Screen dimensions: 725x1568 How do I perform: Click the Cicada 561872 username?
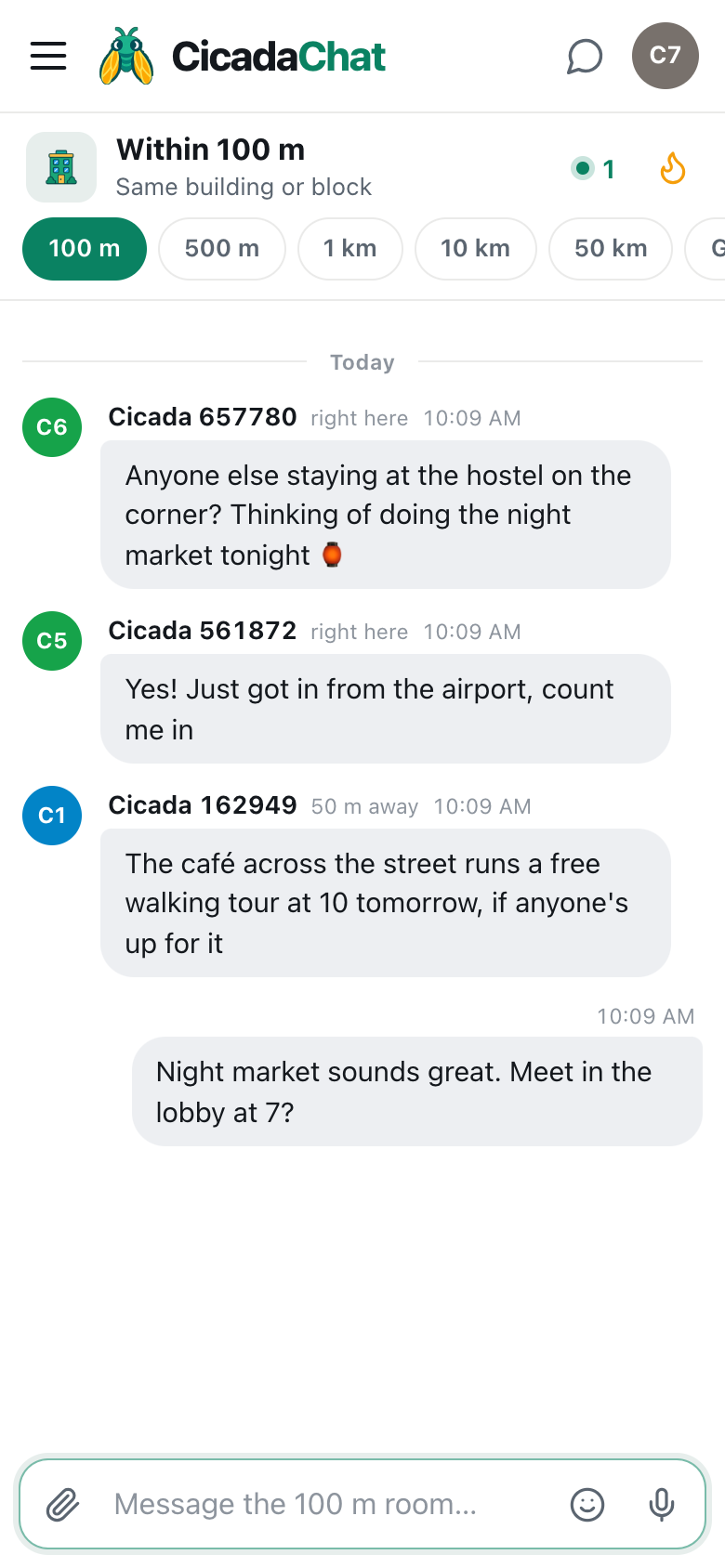click(x=203, y=631)
